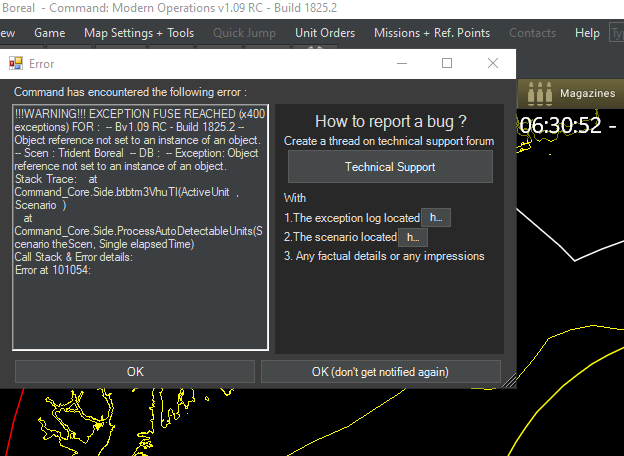Open the Unit Orders menu
This screenshot has width=624, height=456.
pos(325,33)
